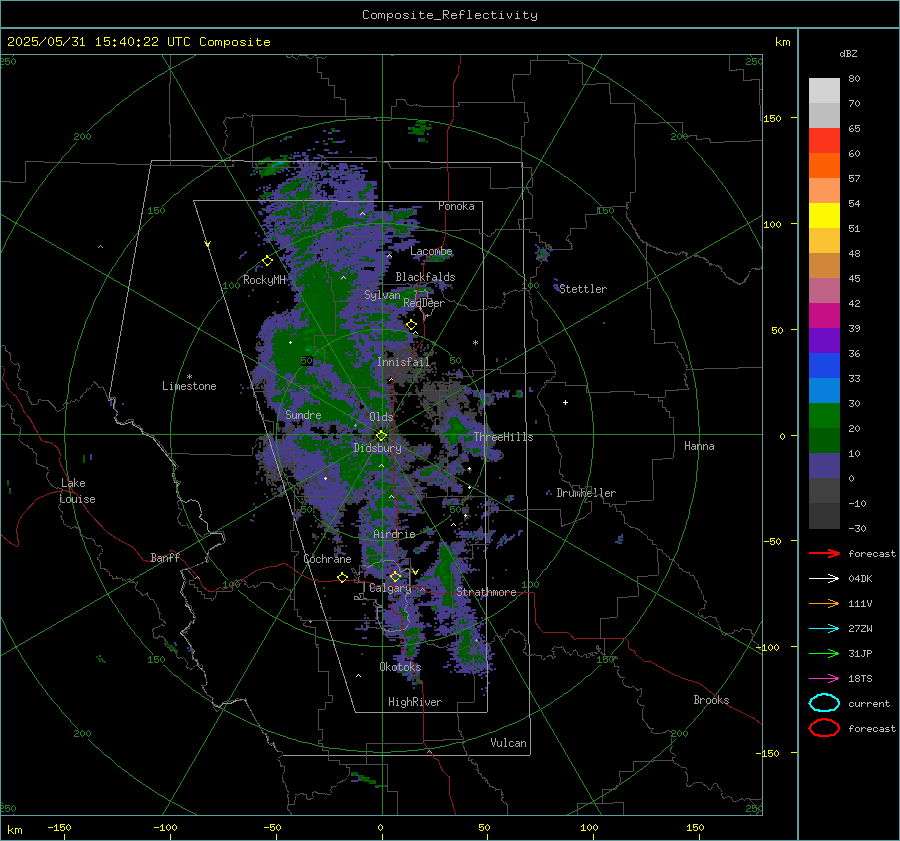Screen dimensions: 900x841
Task: Click the magenta 18TS arrow icon
Action: click(x=824, y=679)
